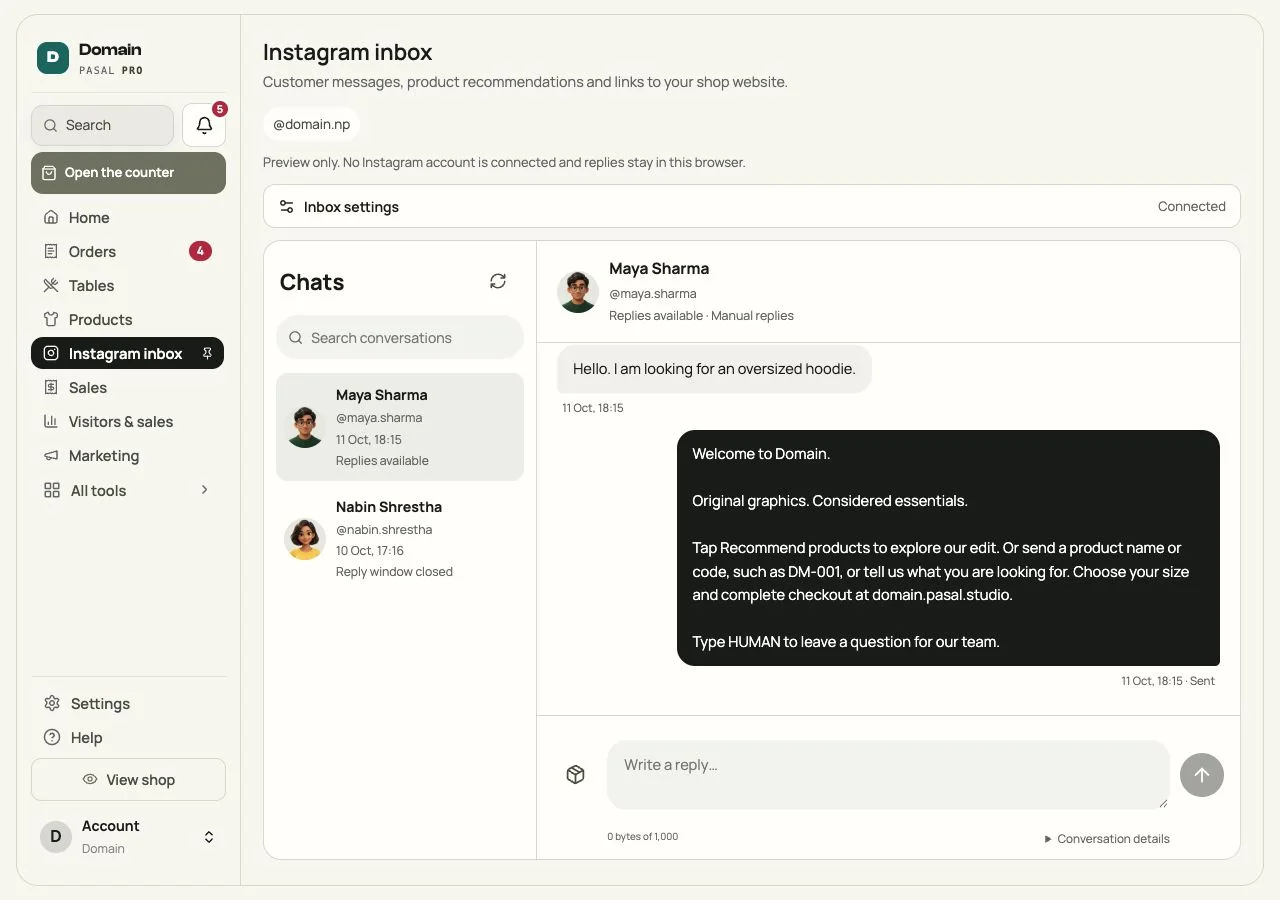Open Tables in sidebar
Viewport: 1280px width, 900px height.
click(x=128, y=285)
